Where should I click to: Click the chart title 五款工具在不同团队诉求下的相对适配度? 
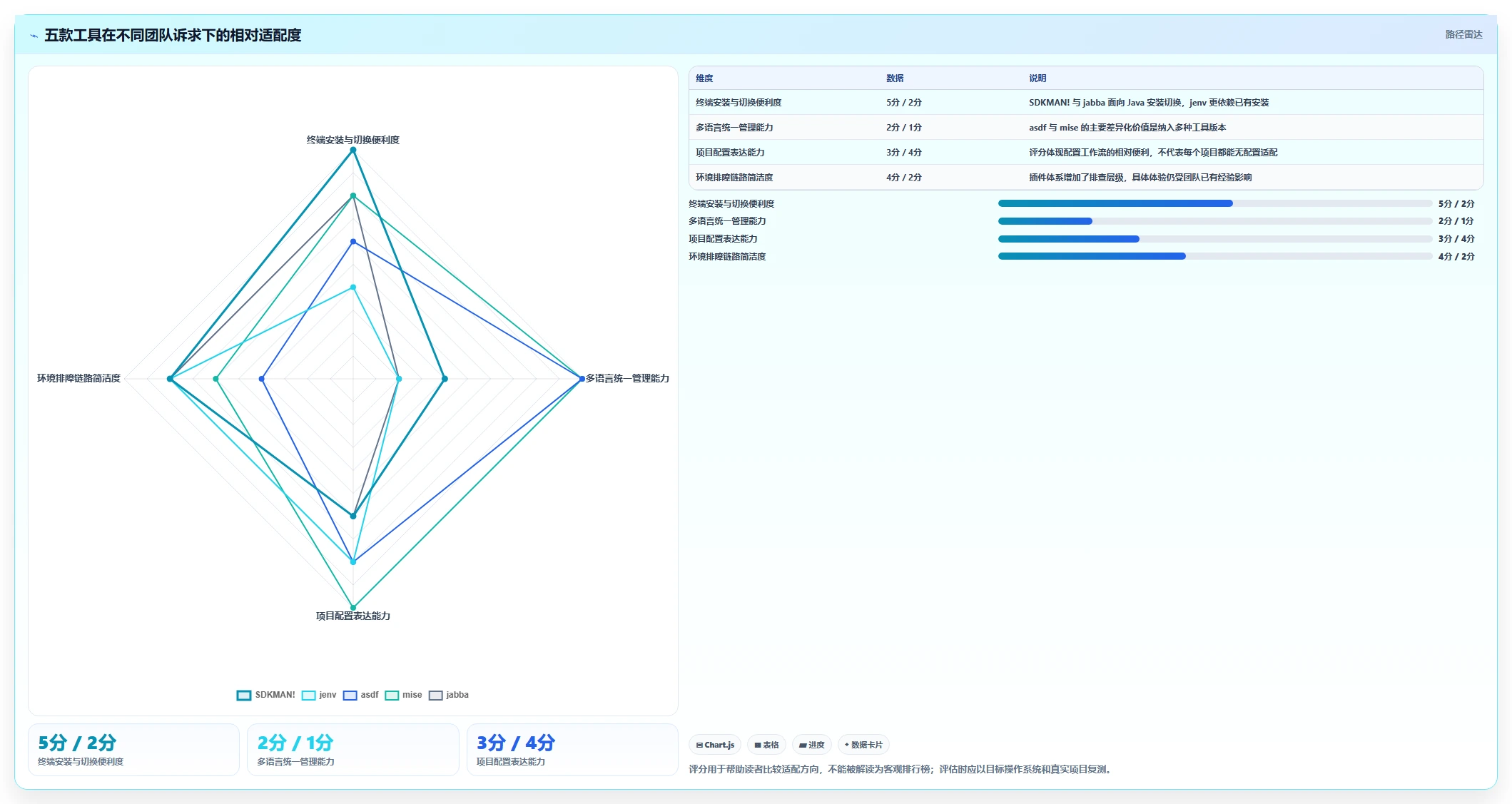tap(173, 35)
